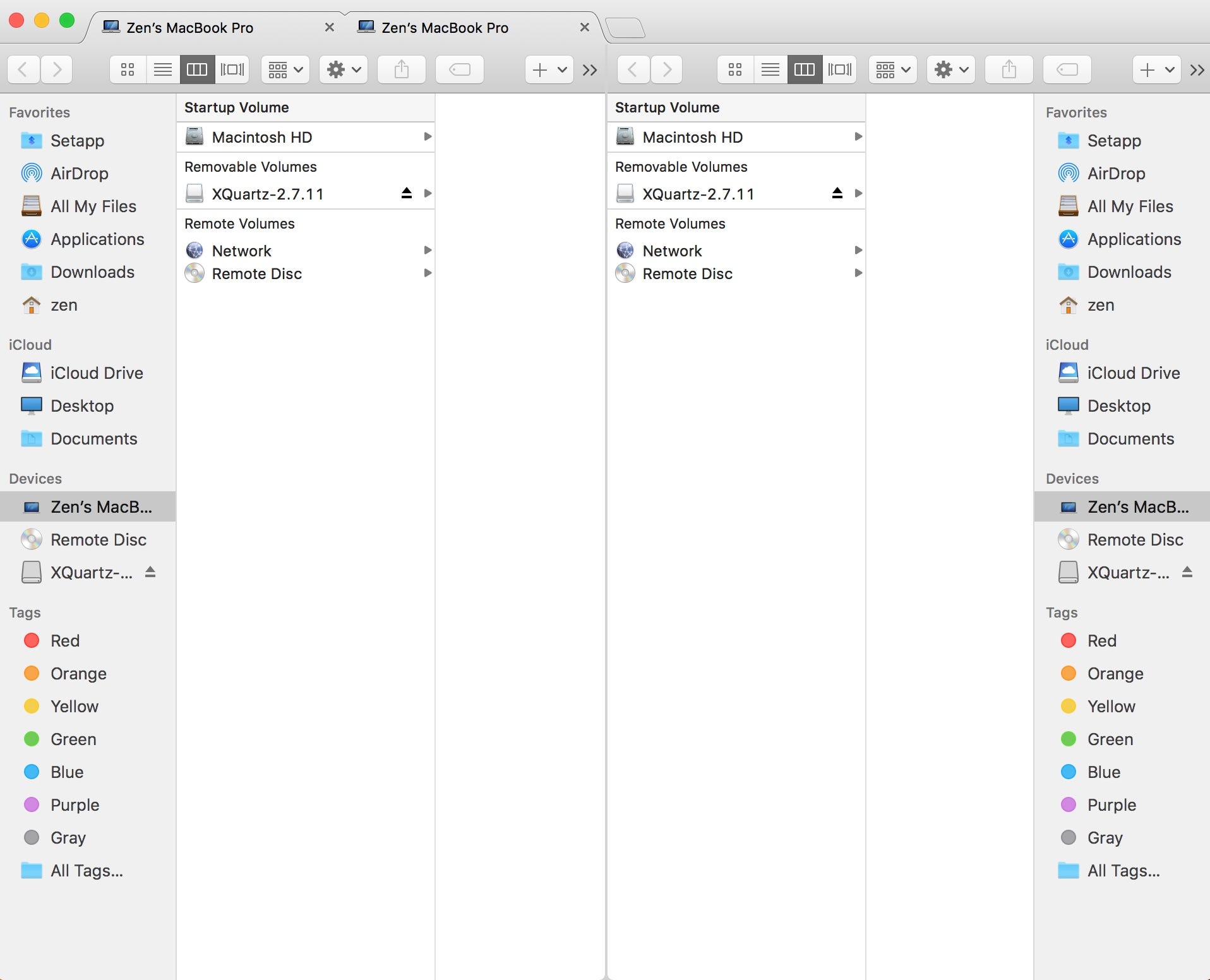Image resolution: width=1210 pixels, height=980 pixels.
Task: Close the first Zen's MacBook Pro tab
Action: [x=329, y=27]
